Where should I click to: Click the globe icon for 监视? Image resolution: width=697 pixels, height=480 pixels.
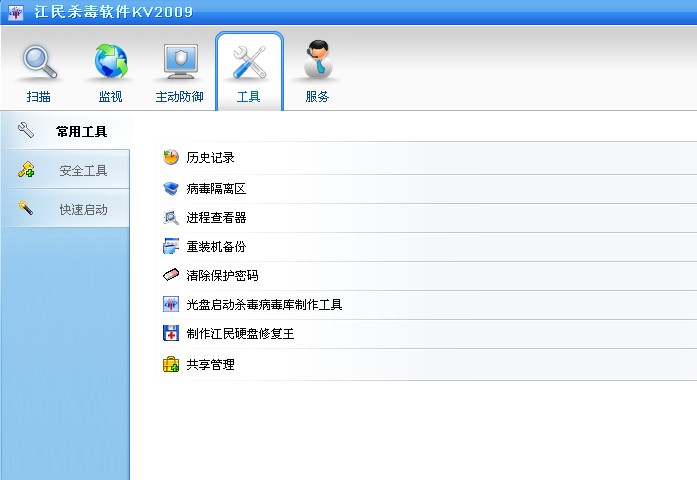tap(111, 61)
